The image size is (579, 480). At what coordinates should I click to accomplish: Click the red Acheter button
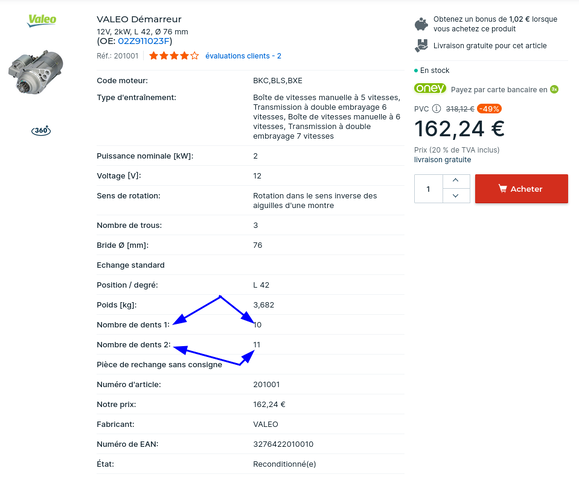(521, 189)
